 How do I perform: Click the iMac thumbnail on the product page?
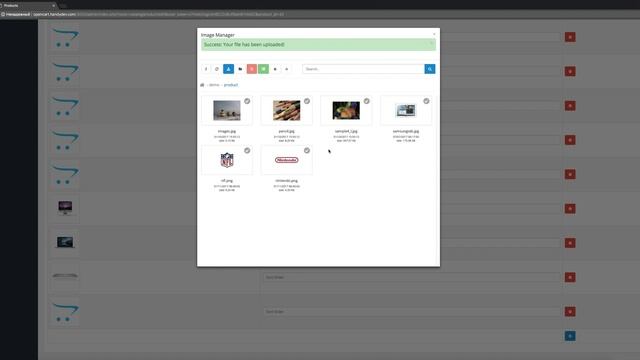pos(65,208)
